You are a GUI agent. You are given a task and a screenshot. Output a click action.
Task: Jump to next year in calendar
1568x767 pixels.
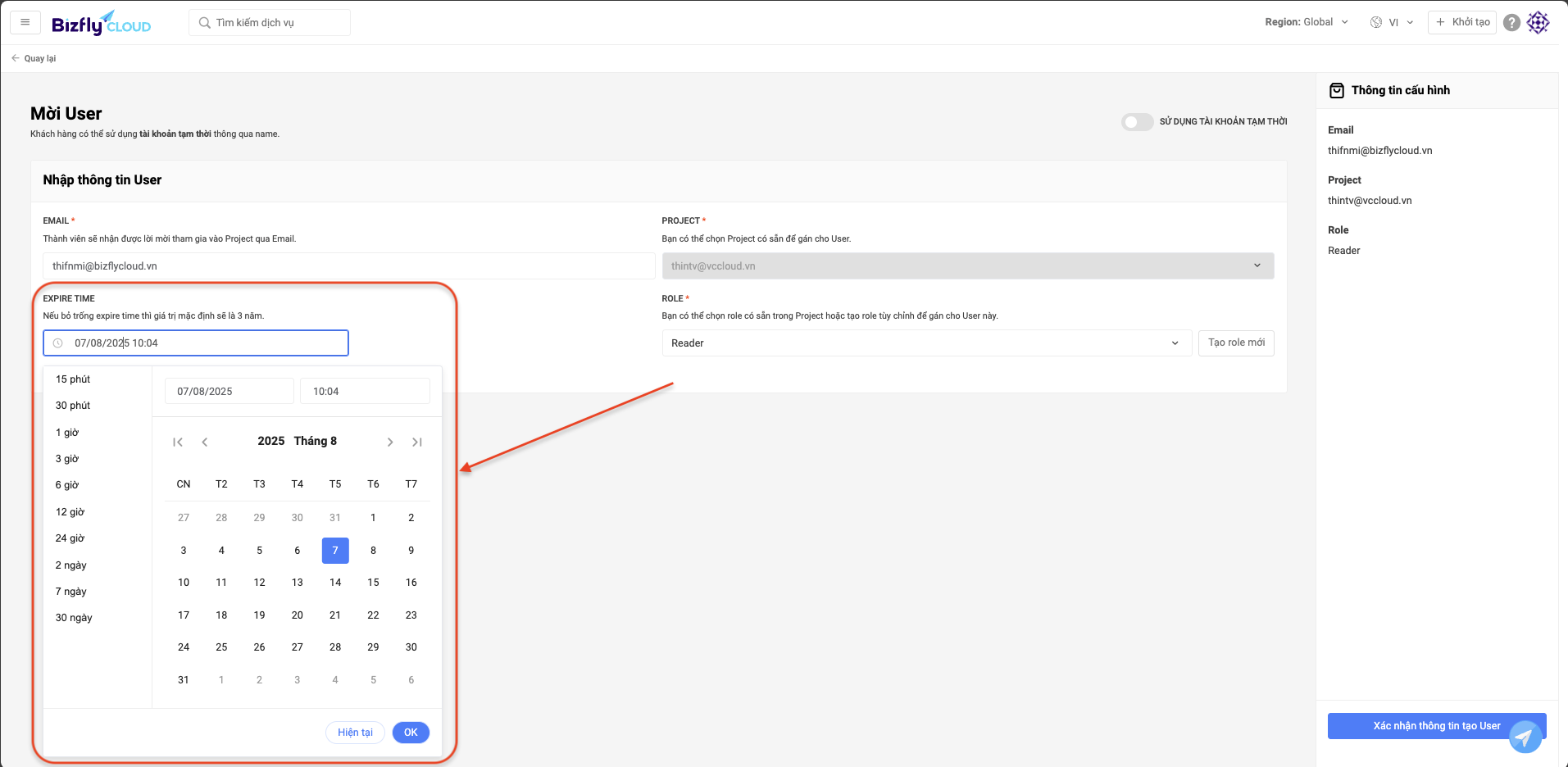coord(417,442)
